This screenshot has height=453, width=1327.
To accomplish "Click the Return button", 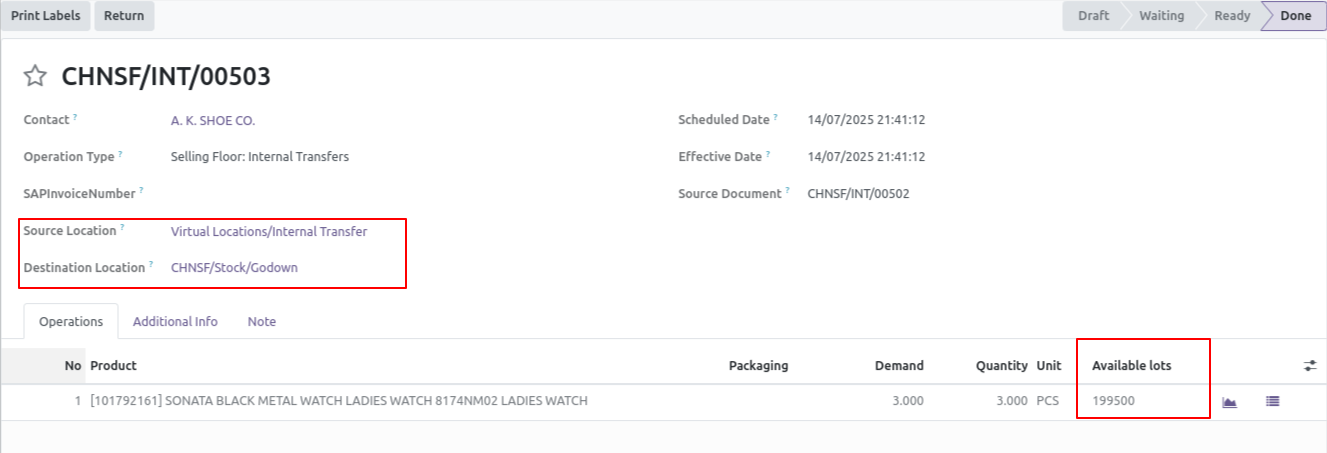I will [124, 16].
